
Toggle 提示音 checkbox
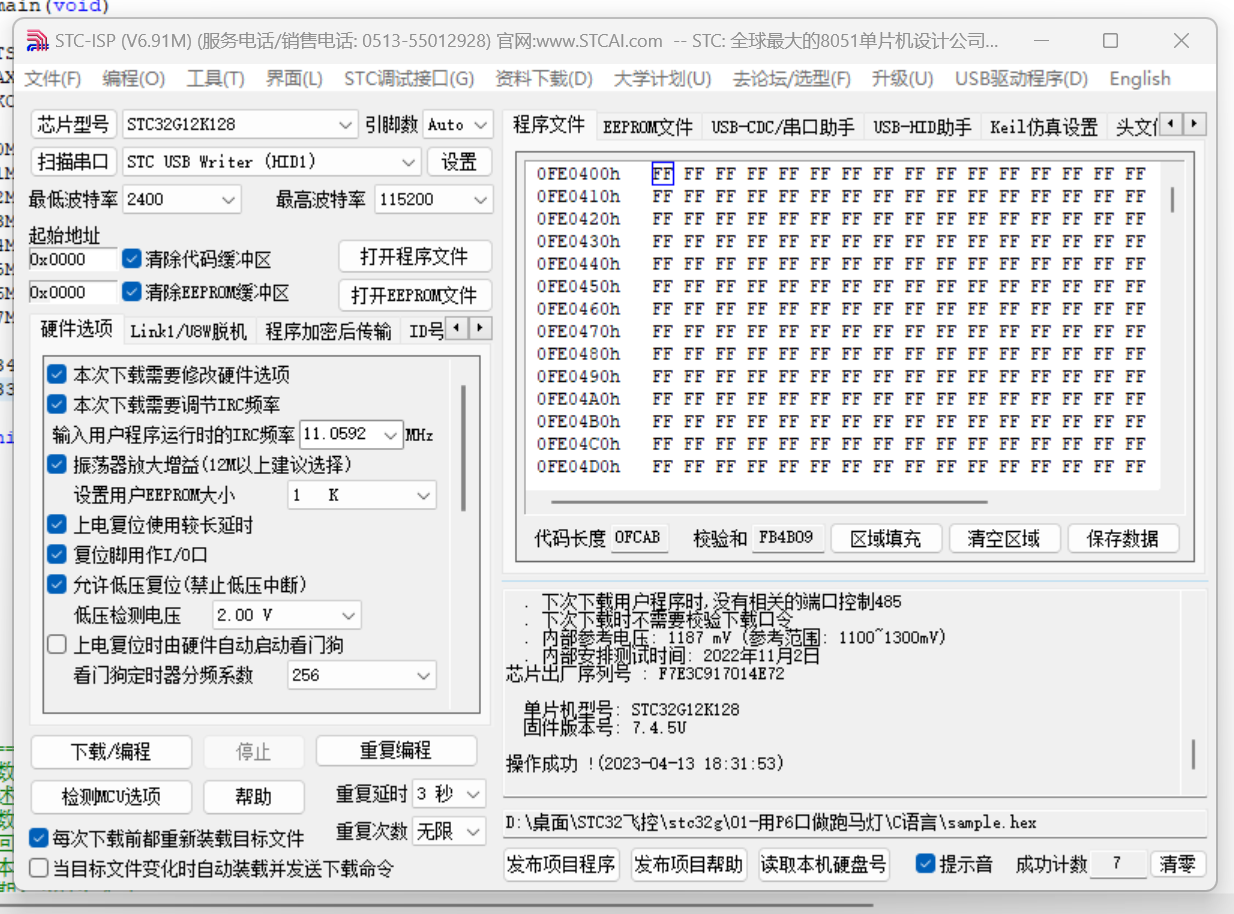point(926,864)
